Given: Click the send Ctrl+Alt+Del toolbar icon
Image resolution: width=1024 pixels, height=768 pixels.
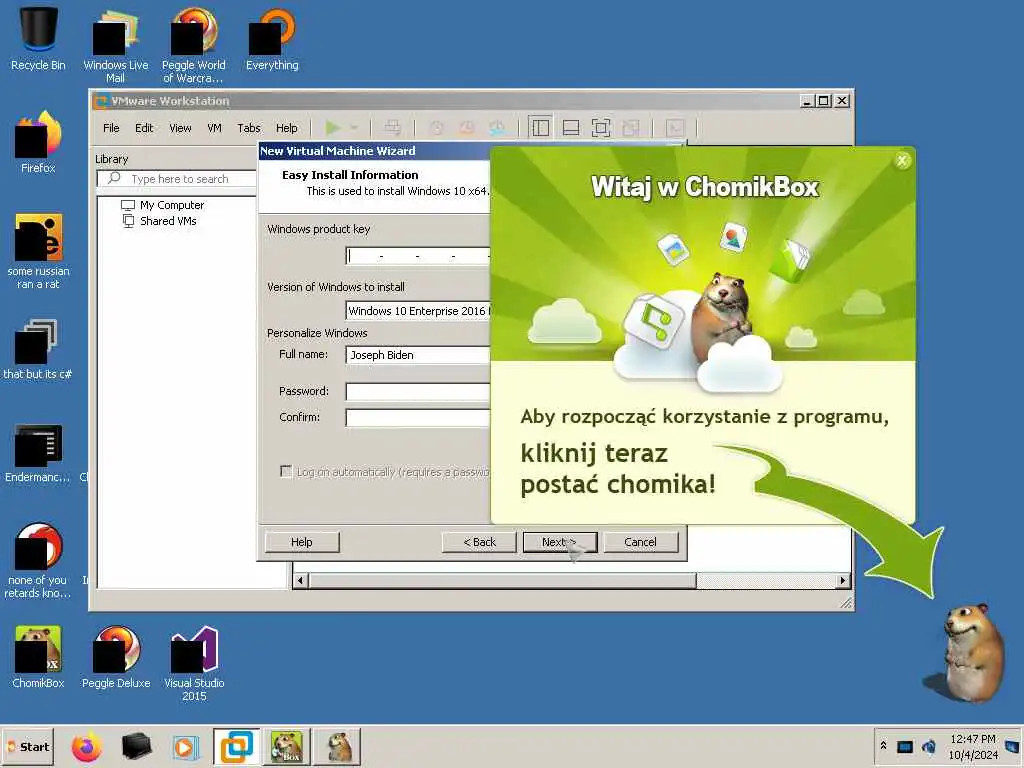Looking at the screenshot, I should (x=392, y=127).
